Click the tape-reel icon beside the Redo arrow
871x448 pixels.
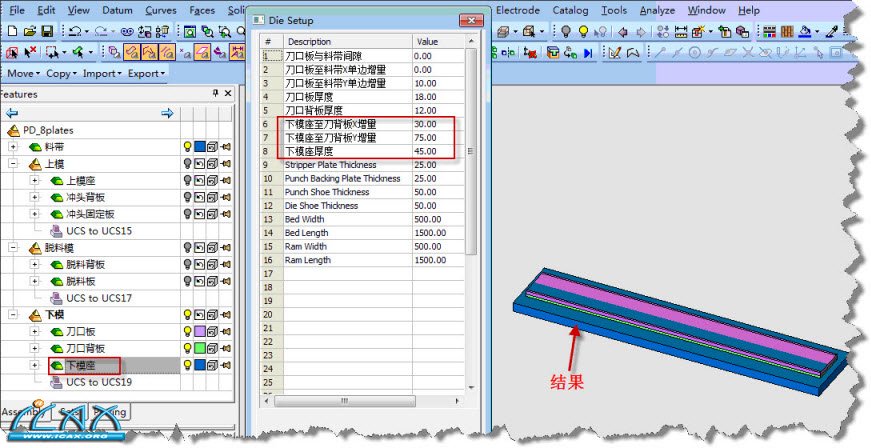point(128,32)
